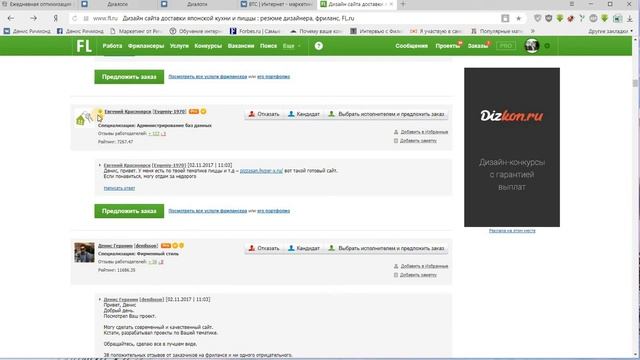Open 'Проекты' in the header

click(447, 46)
